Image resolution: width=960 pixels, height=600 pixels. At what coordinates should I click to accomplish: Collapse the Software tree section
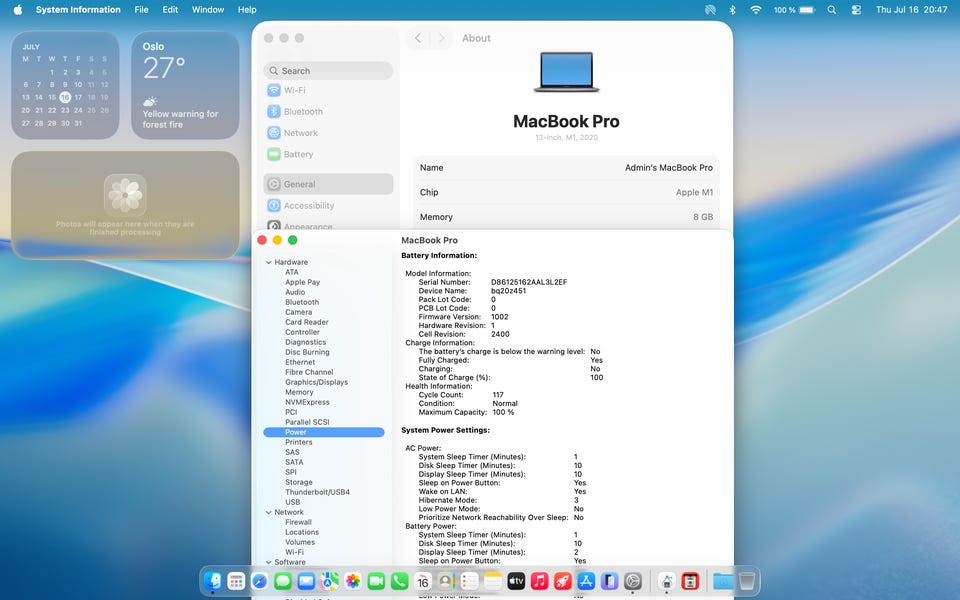(x=269, y=562)
